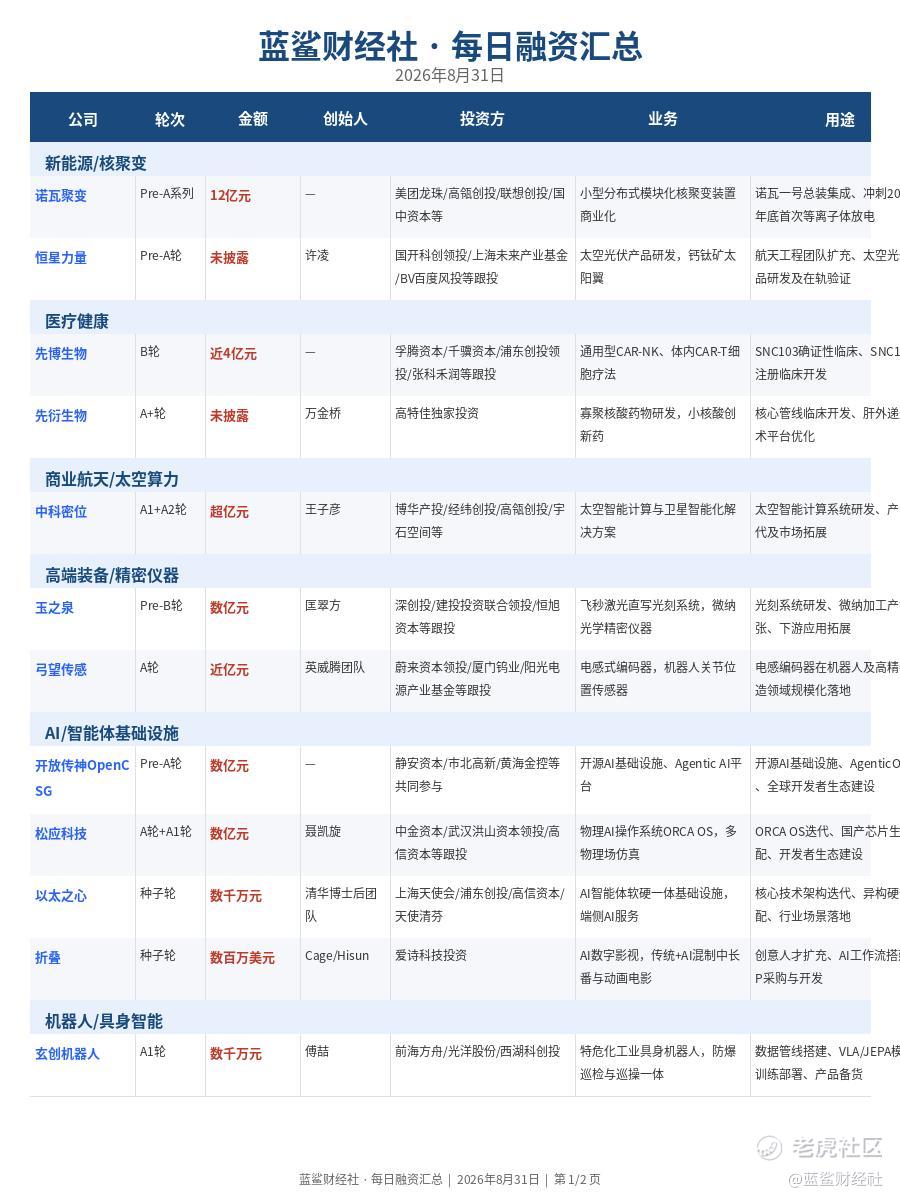
Task: Click the 玉之泉 company link
Action: pyautogui.click(x=55, y=608)
